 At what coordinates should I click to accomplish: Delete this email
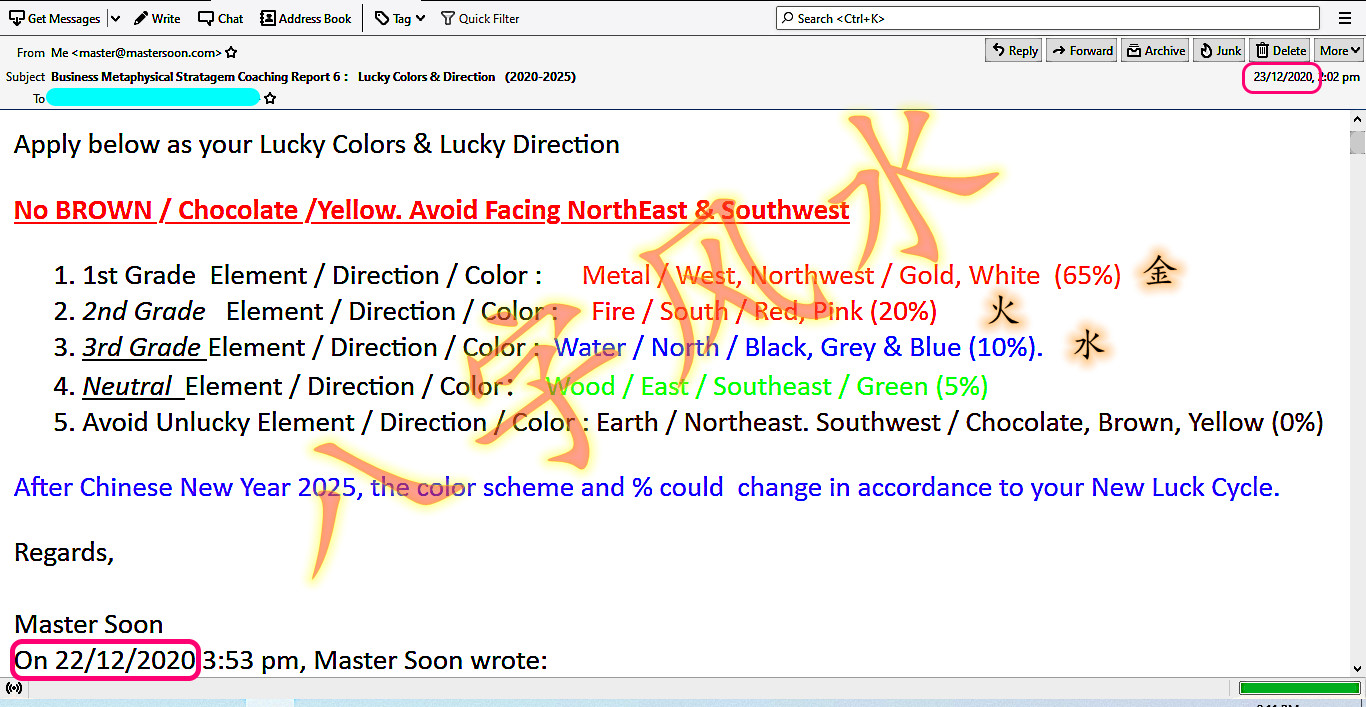point(1280,50)
